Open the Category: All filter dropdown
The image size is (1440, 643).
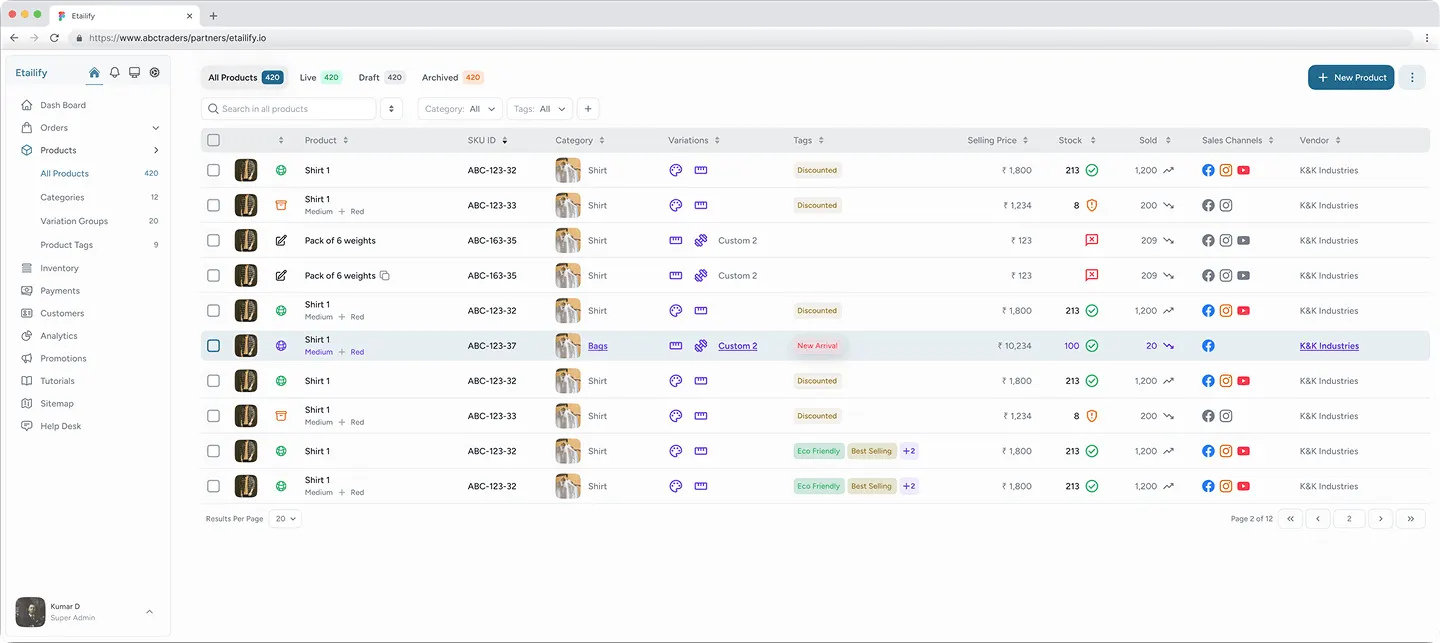pyautogui.click(x=460, y=109)
